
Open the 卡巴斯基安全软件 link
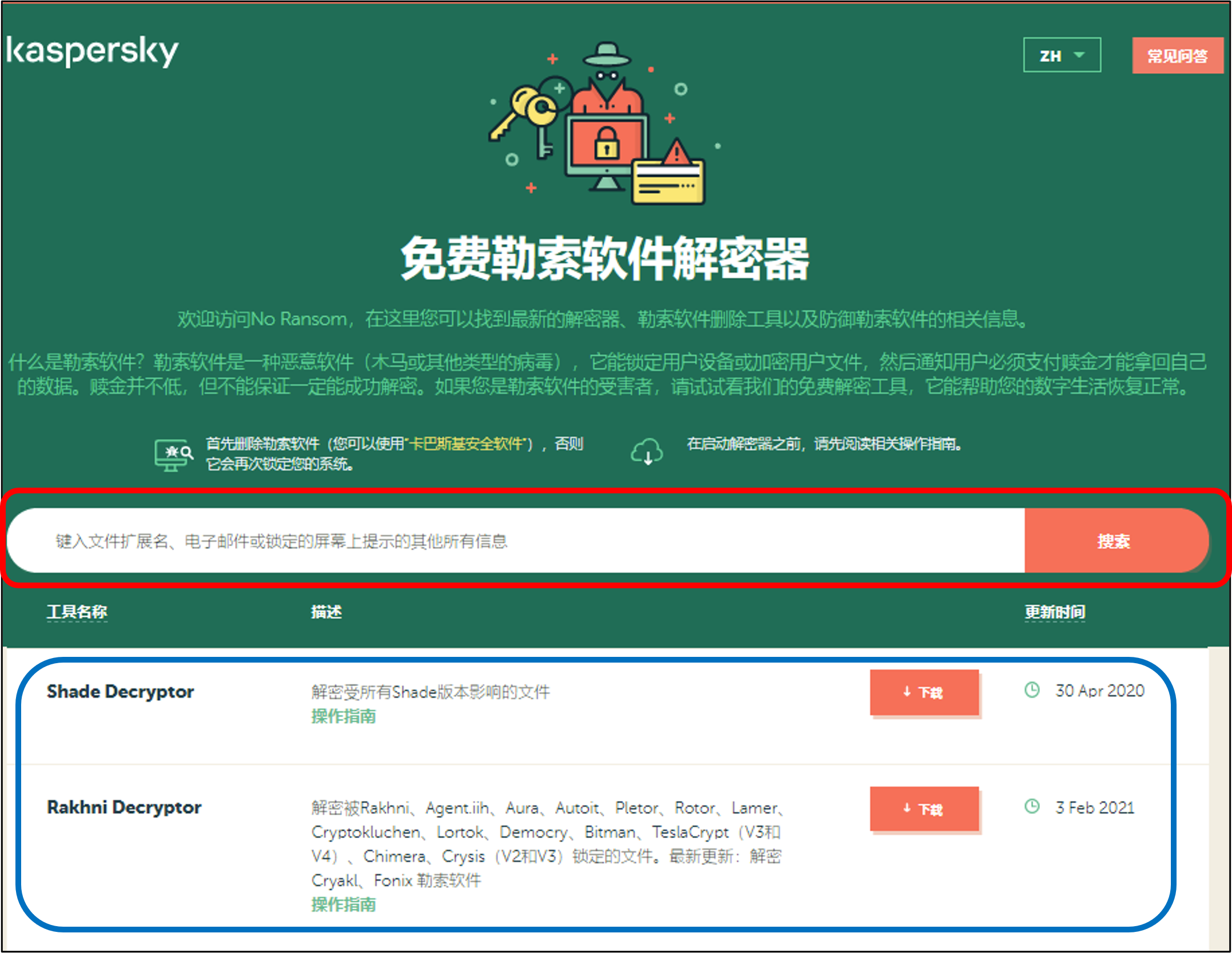467,444
